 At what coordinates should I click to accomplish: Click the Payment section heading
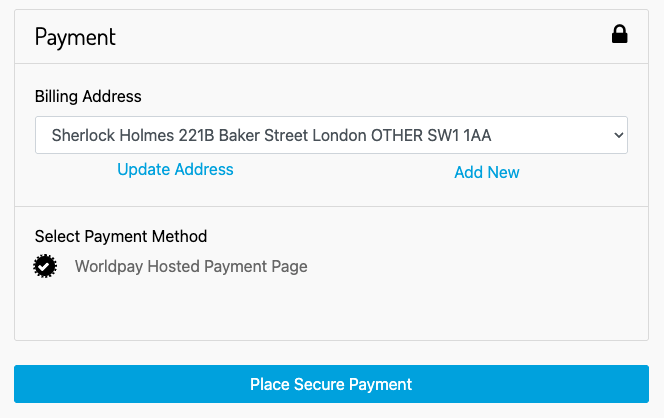[x=76, y=37]
